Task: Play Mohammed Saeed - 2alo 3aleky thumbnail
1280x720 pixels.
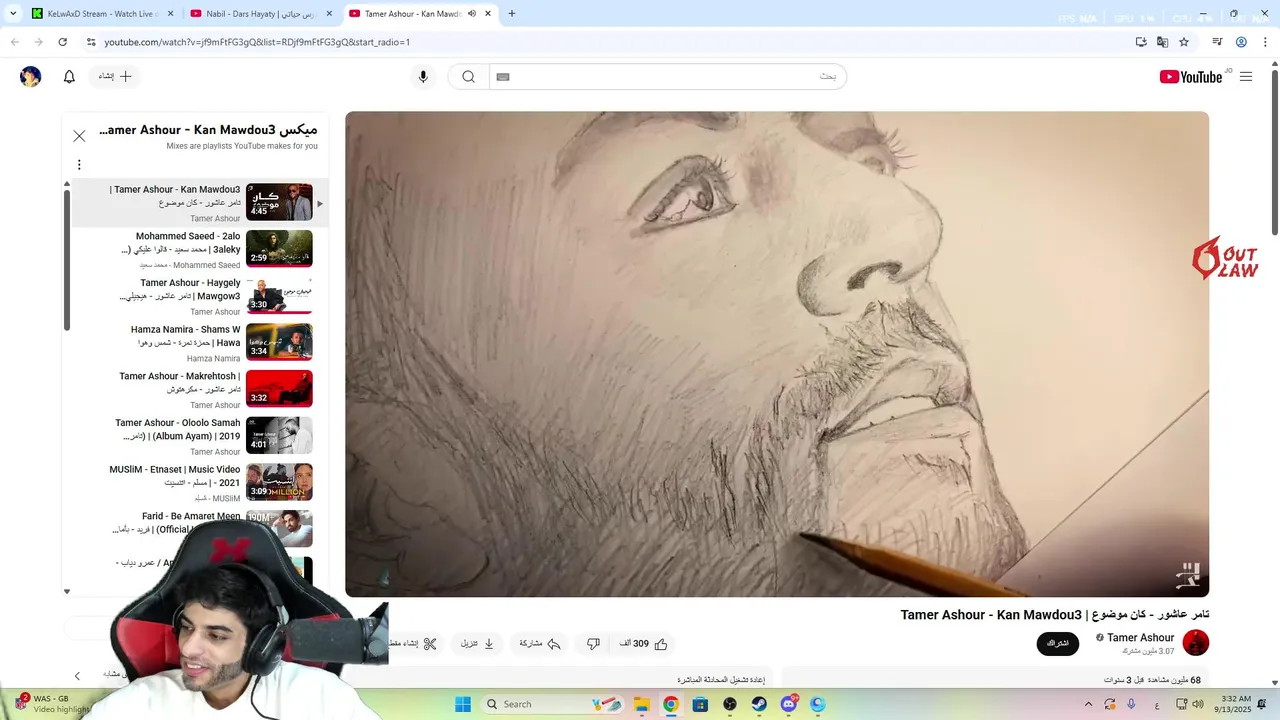Action: (279, 249)
